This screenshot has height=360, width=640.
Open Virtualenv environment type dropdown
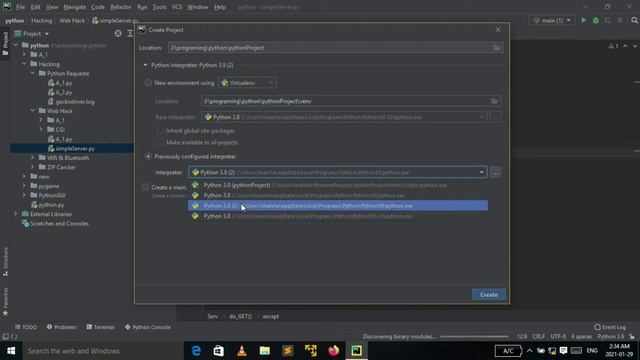[247, 83]
